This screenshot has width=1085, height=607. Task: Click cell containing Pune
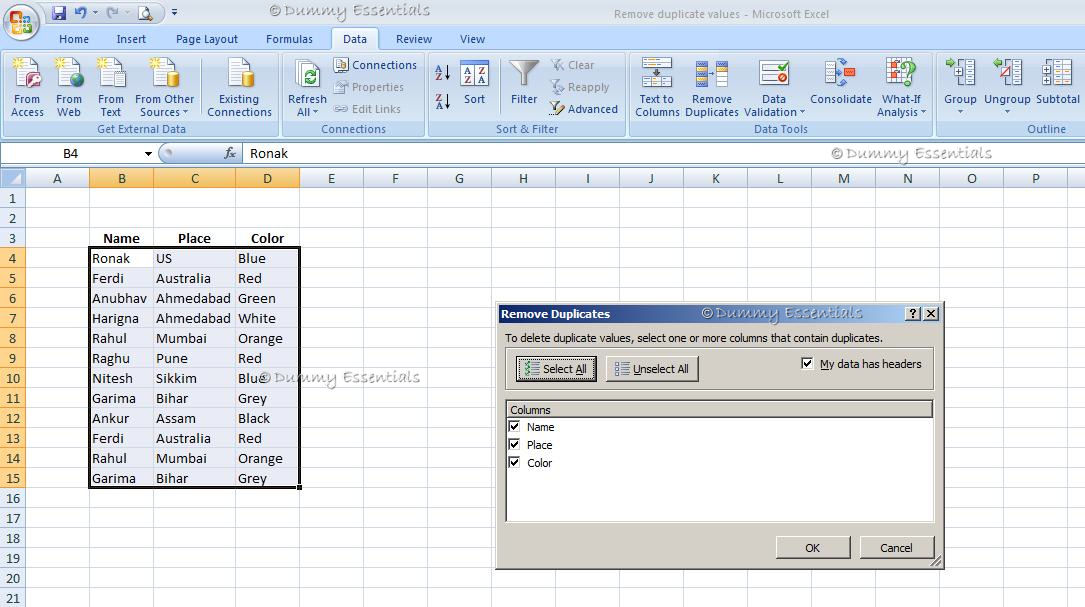tap(194, 359)
